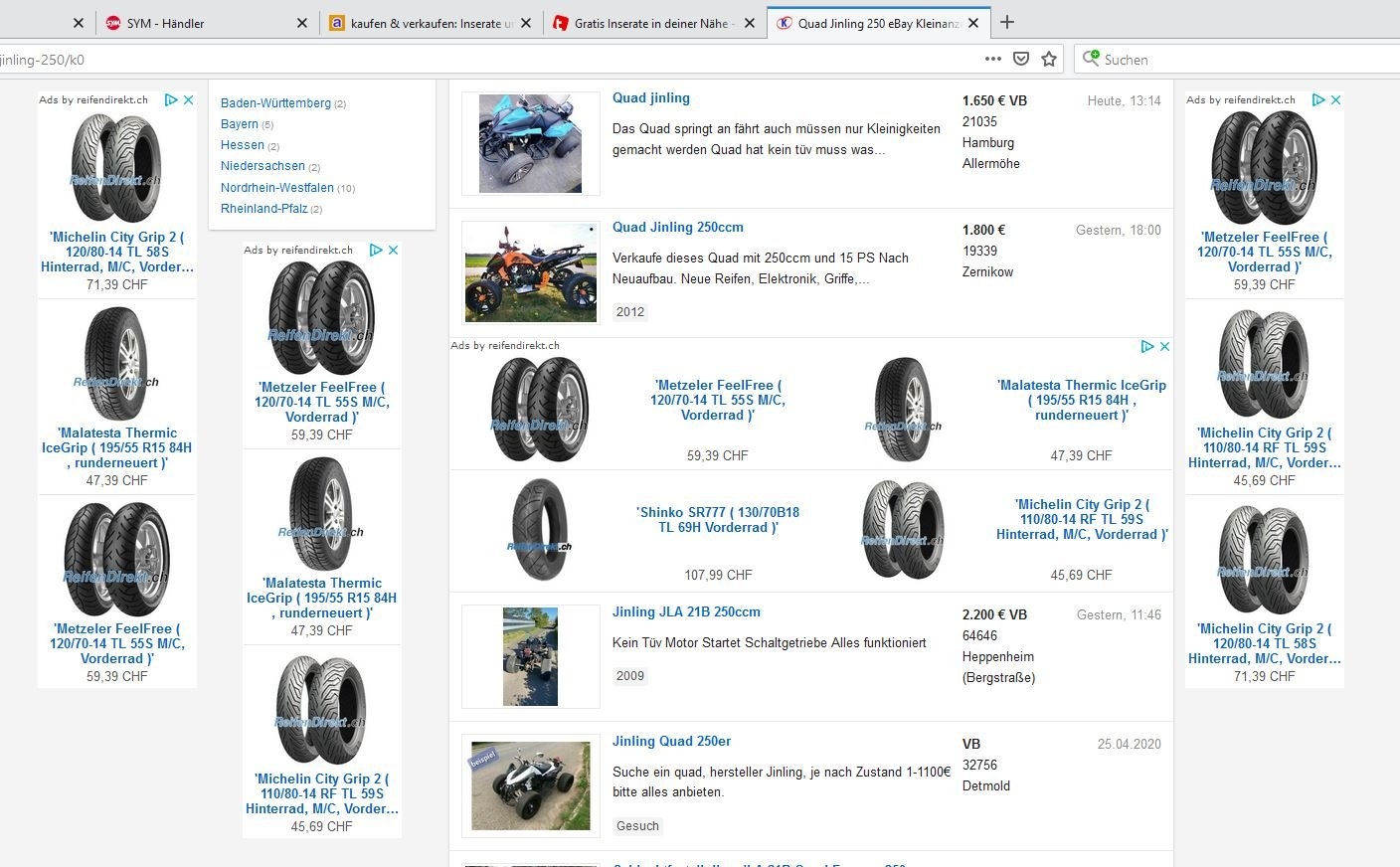Click the bookmark star icon
This screenshot has width=1400, height=867.
tap(1048, 59)
